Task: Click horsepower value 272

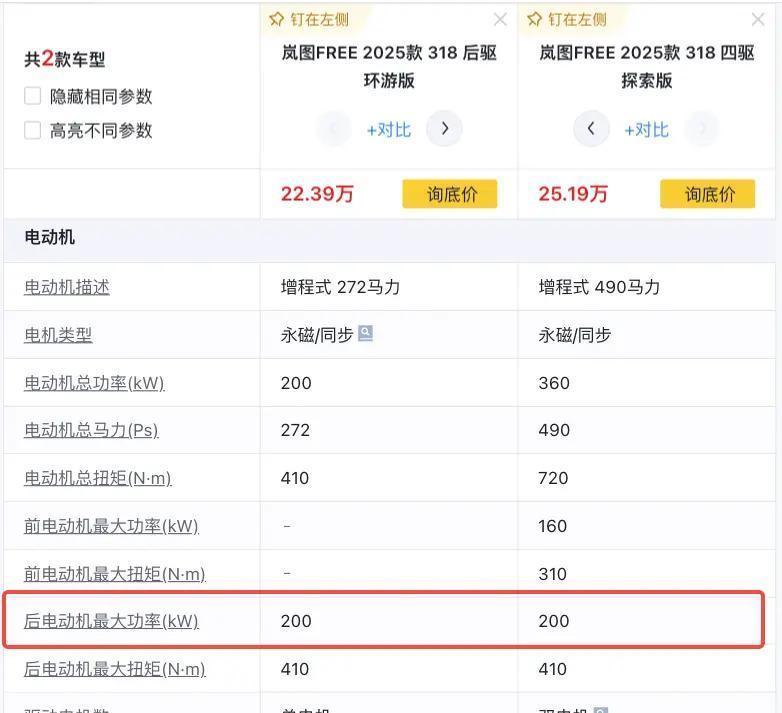Action: (x=295, y=430)
